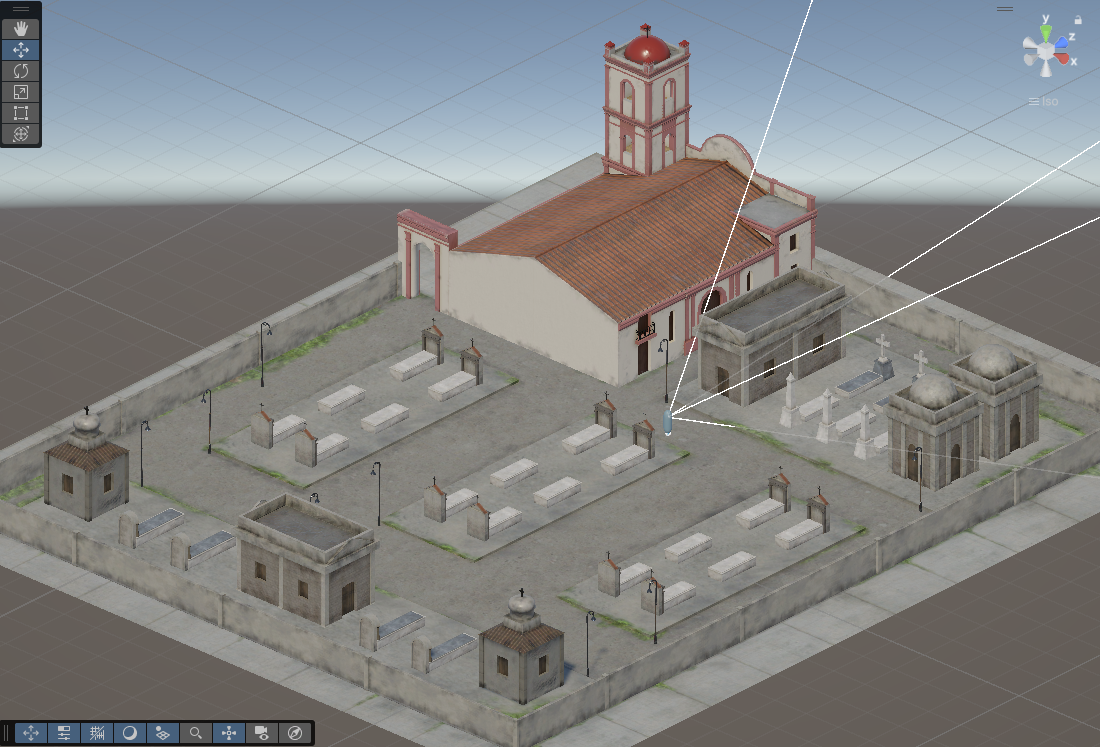Click the green Y axis cone
The height and width of the screenshot is (747, 1100).
pos(1046,32)
